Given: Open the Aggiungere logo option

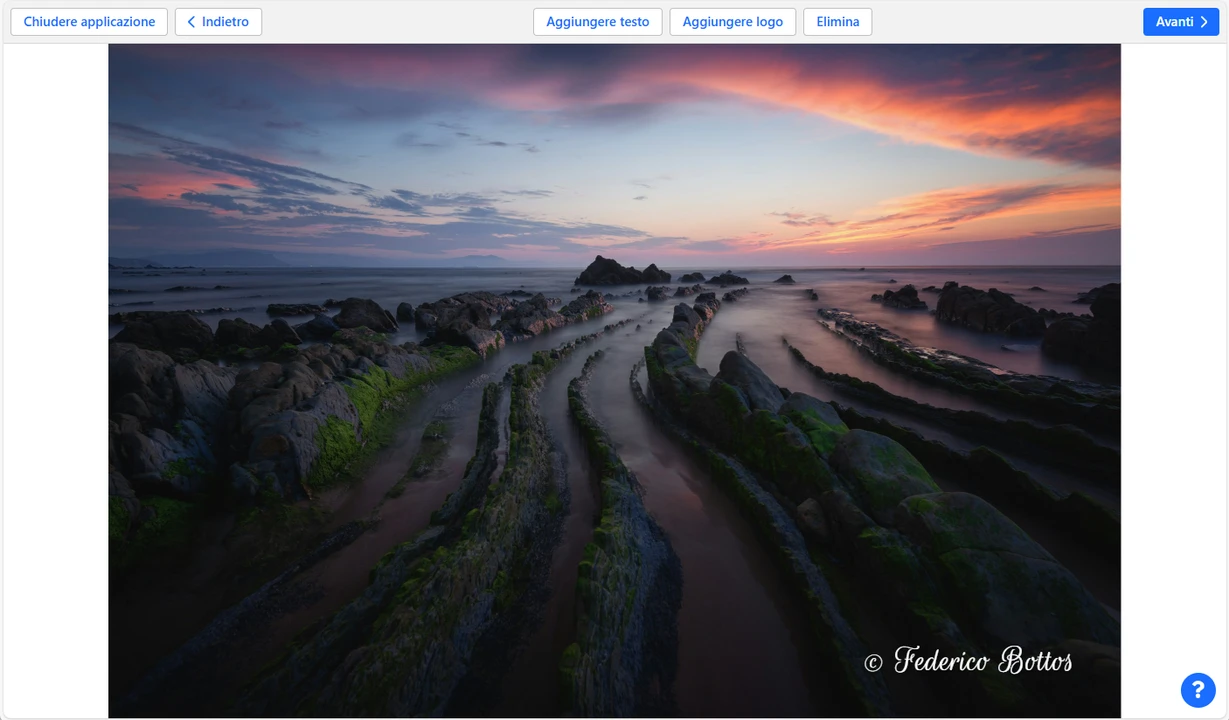Looking at the screenshot, I should pyautogui.click(x=732, y=22).
